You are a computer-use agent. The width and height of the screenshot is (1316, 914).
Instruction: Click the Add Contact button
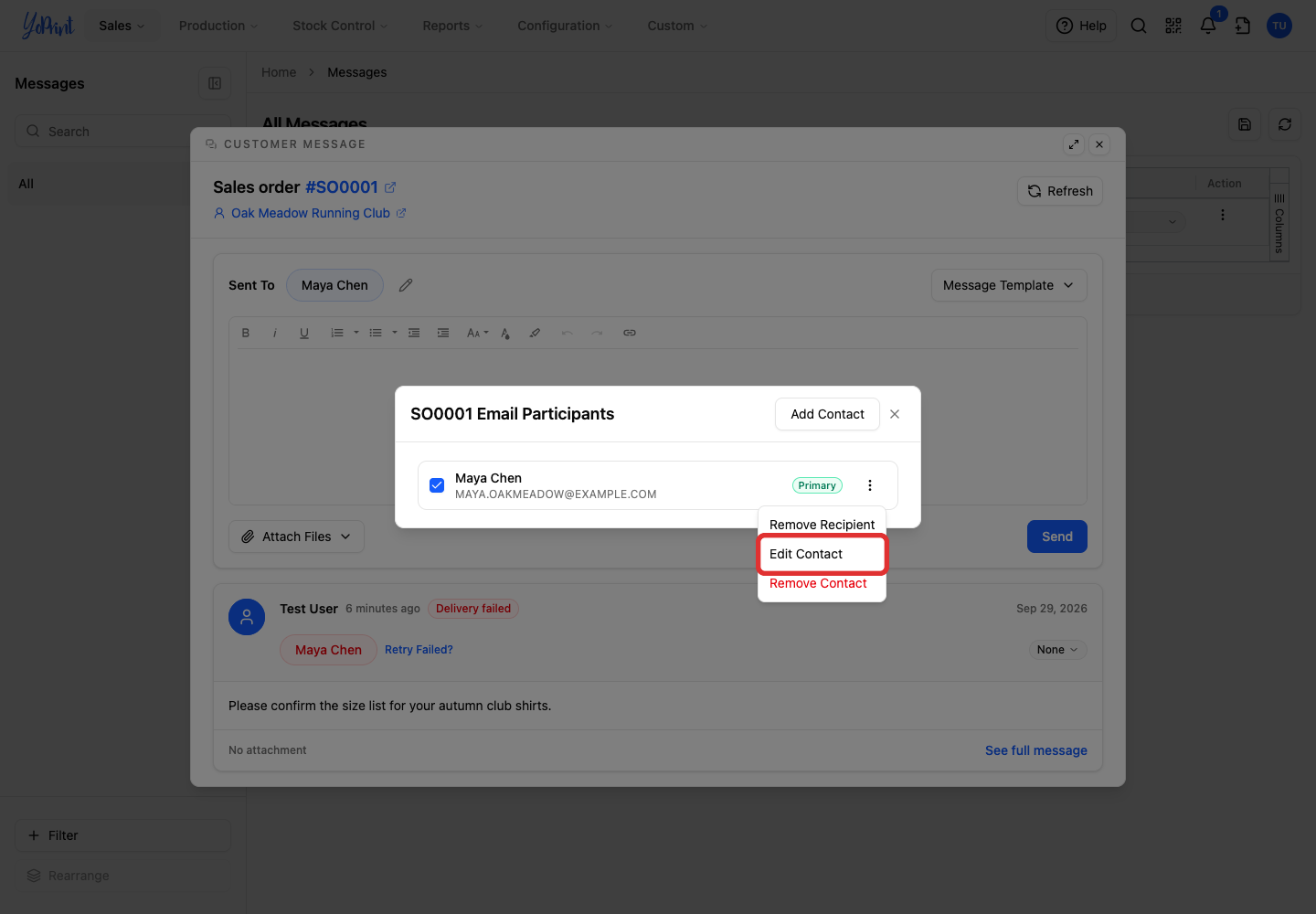827,414
